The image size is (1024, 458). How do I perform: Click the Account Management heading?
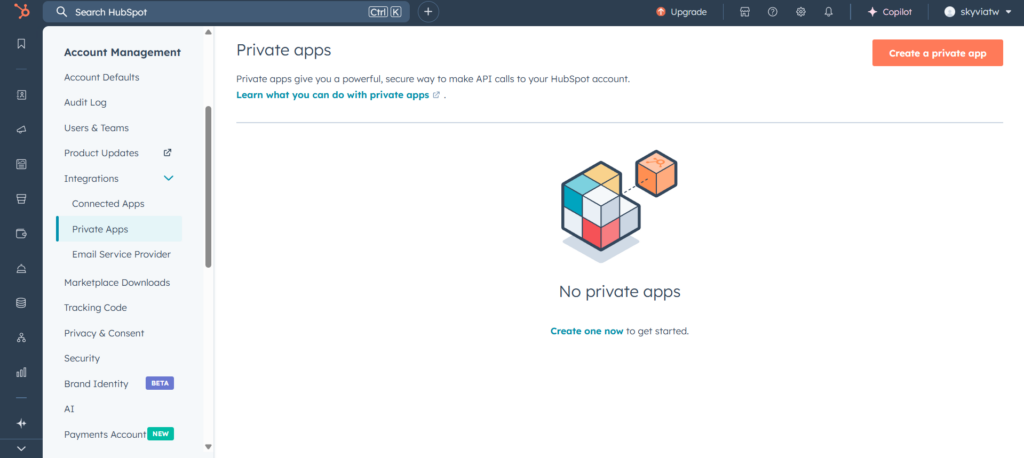point(122,52)
